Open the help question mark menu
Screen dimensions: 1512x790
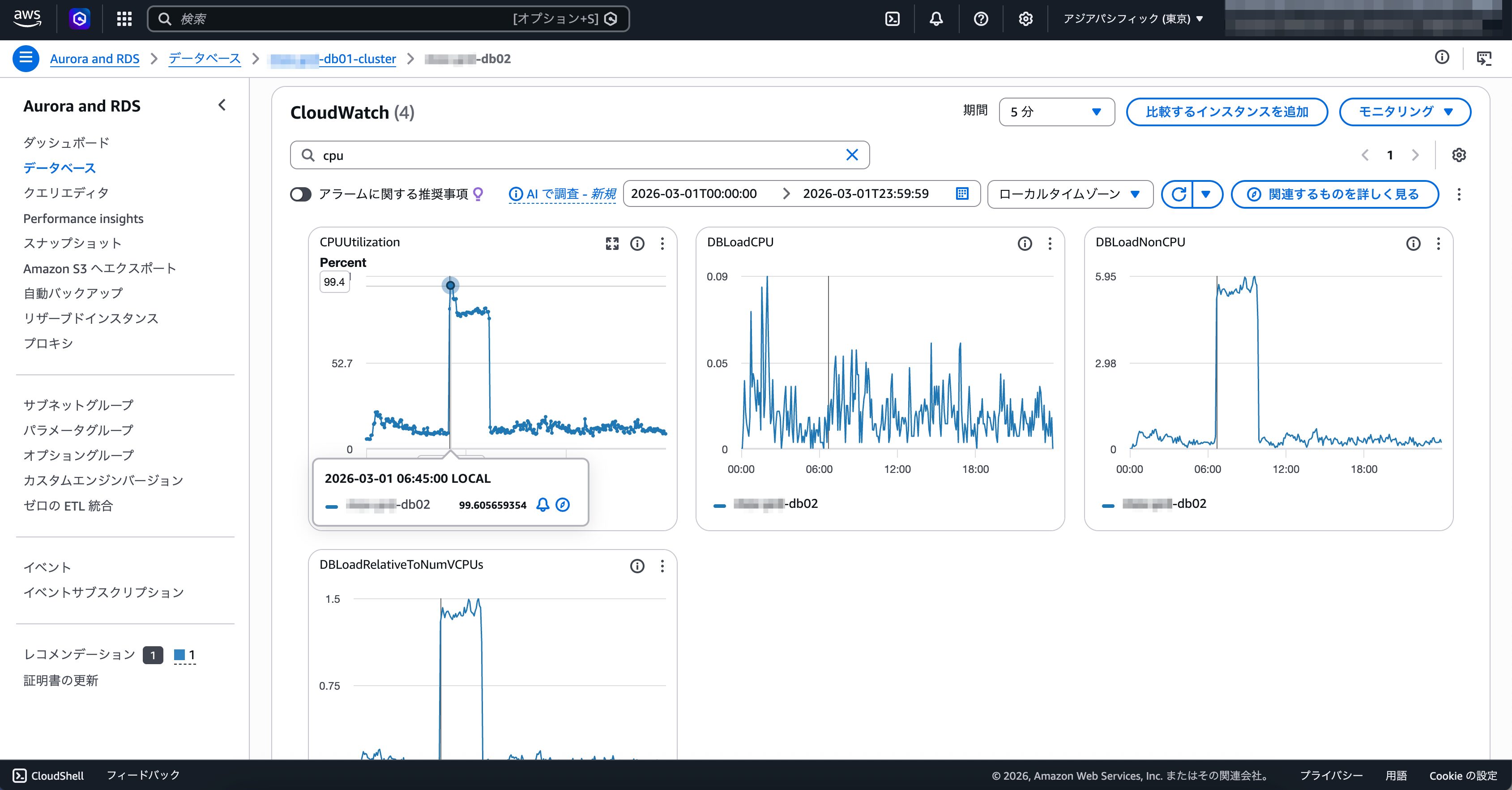point(981,19)
